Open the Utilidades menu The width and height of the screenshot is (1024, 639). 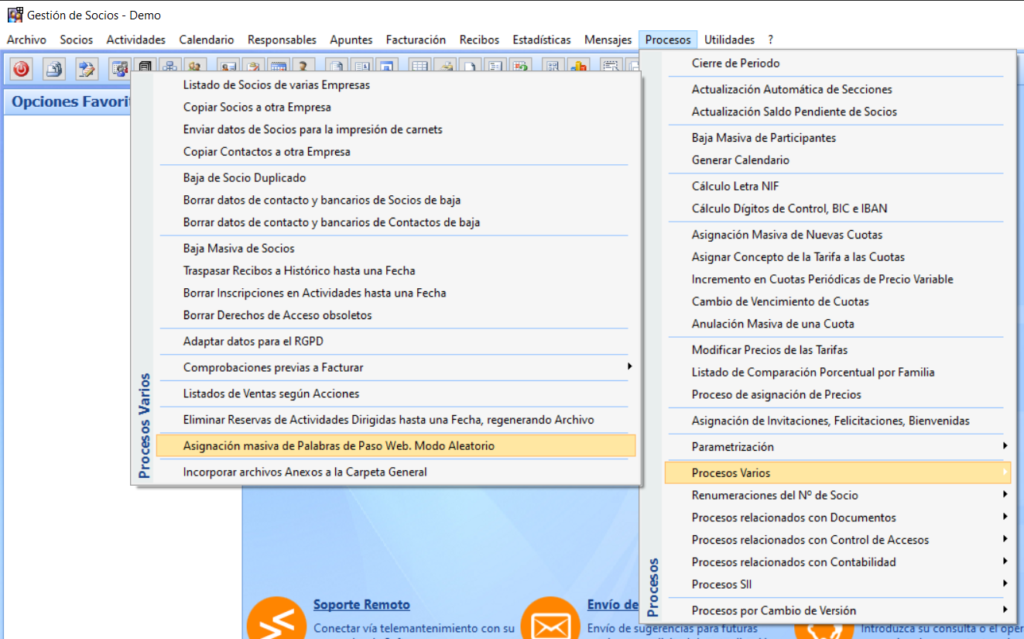pos(729,40)
